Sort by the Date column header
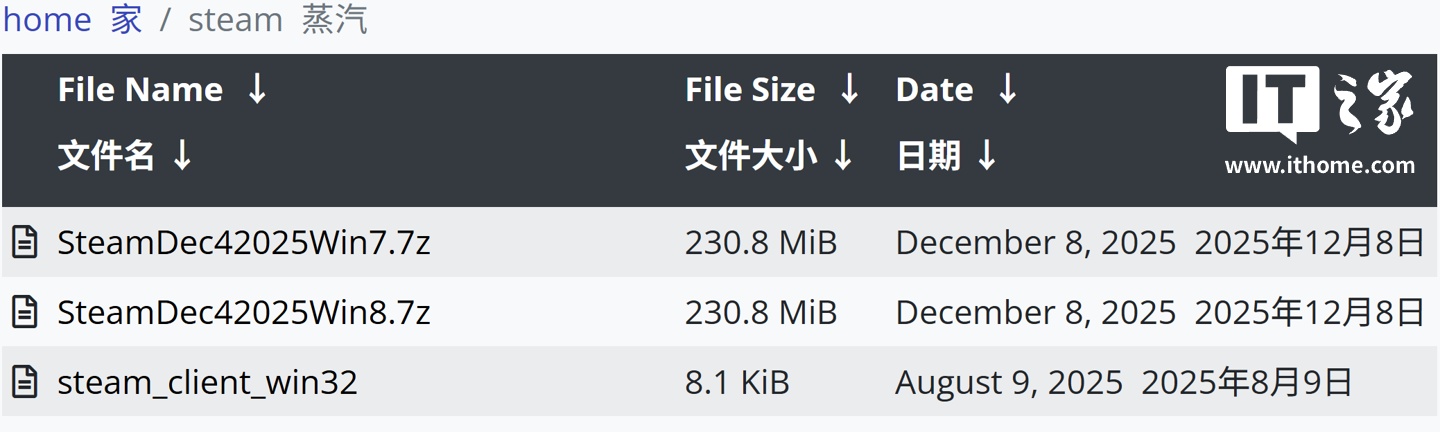 point(934,90)
